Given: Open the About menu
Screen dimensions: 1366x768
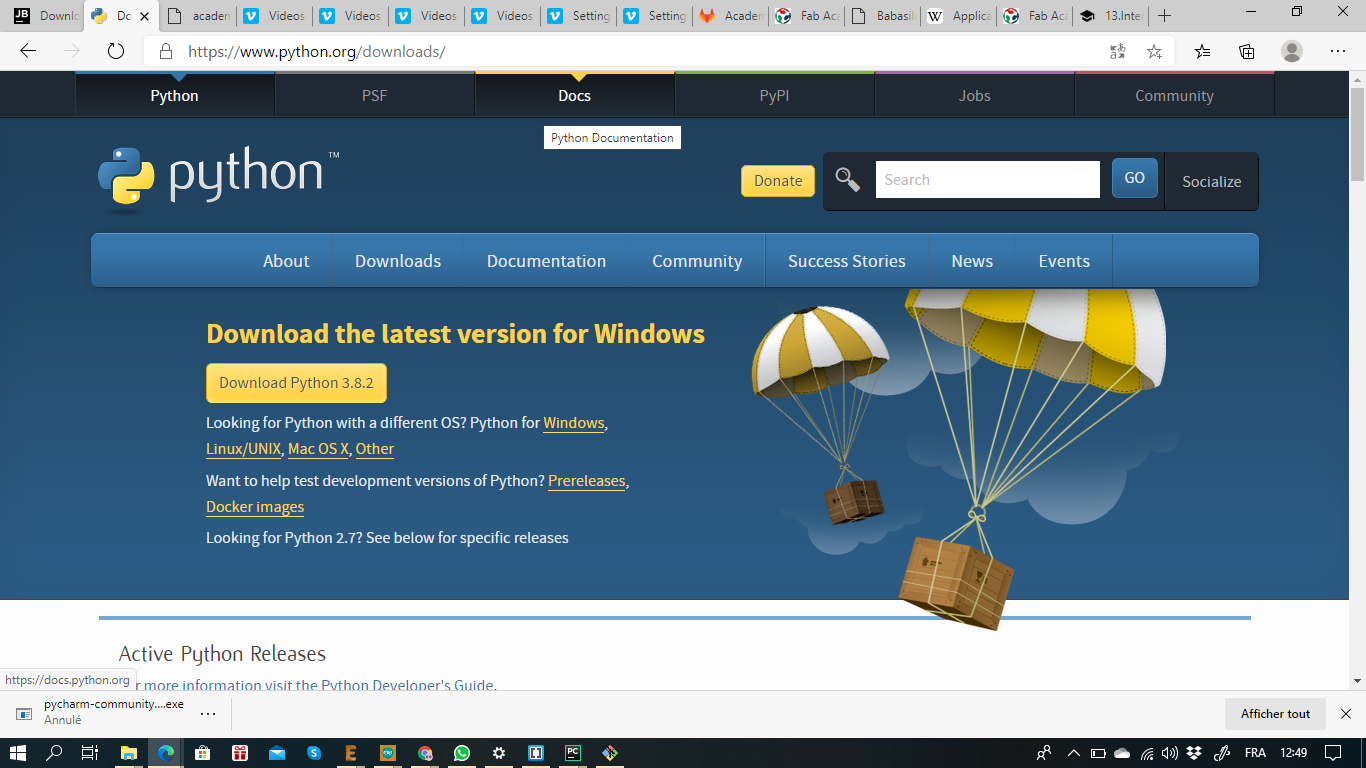Looking at the screenshot, I should [286, 261].
